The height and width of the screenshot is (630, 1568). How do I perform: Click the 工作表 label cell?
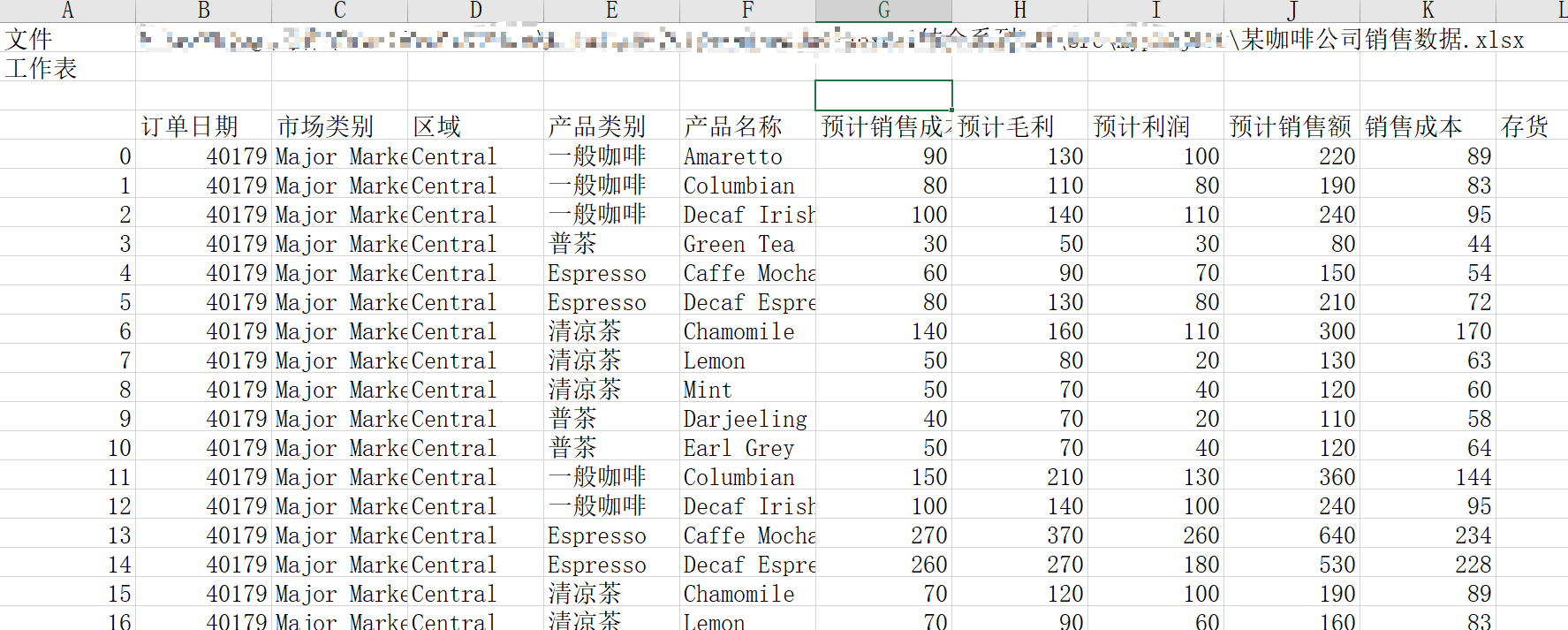pos(68,68)
